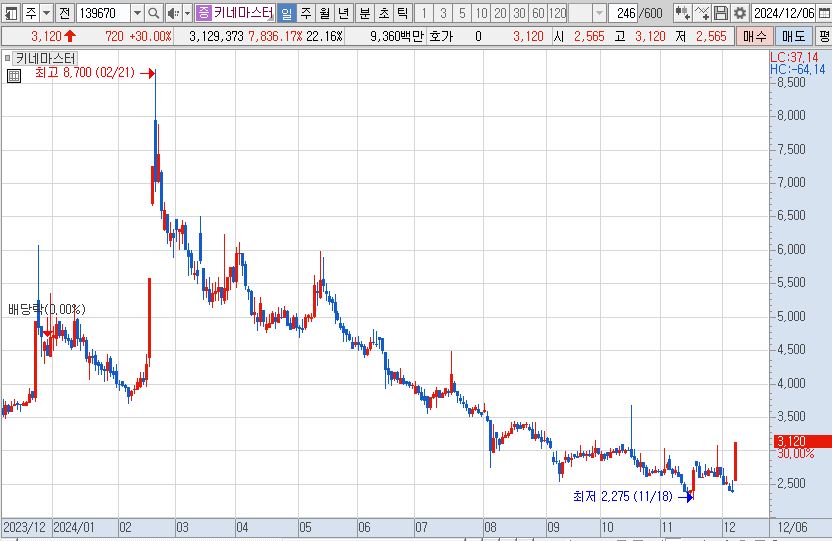Click the 키네마스터 stock name in toolbar
The height and width of the screenshot is (541, 832).
pyautogui.click(x=243, y=13)
